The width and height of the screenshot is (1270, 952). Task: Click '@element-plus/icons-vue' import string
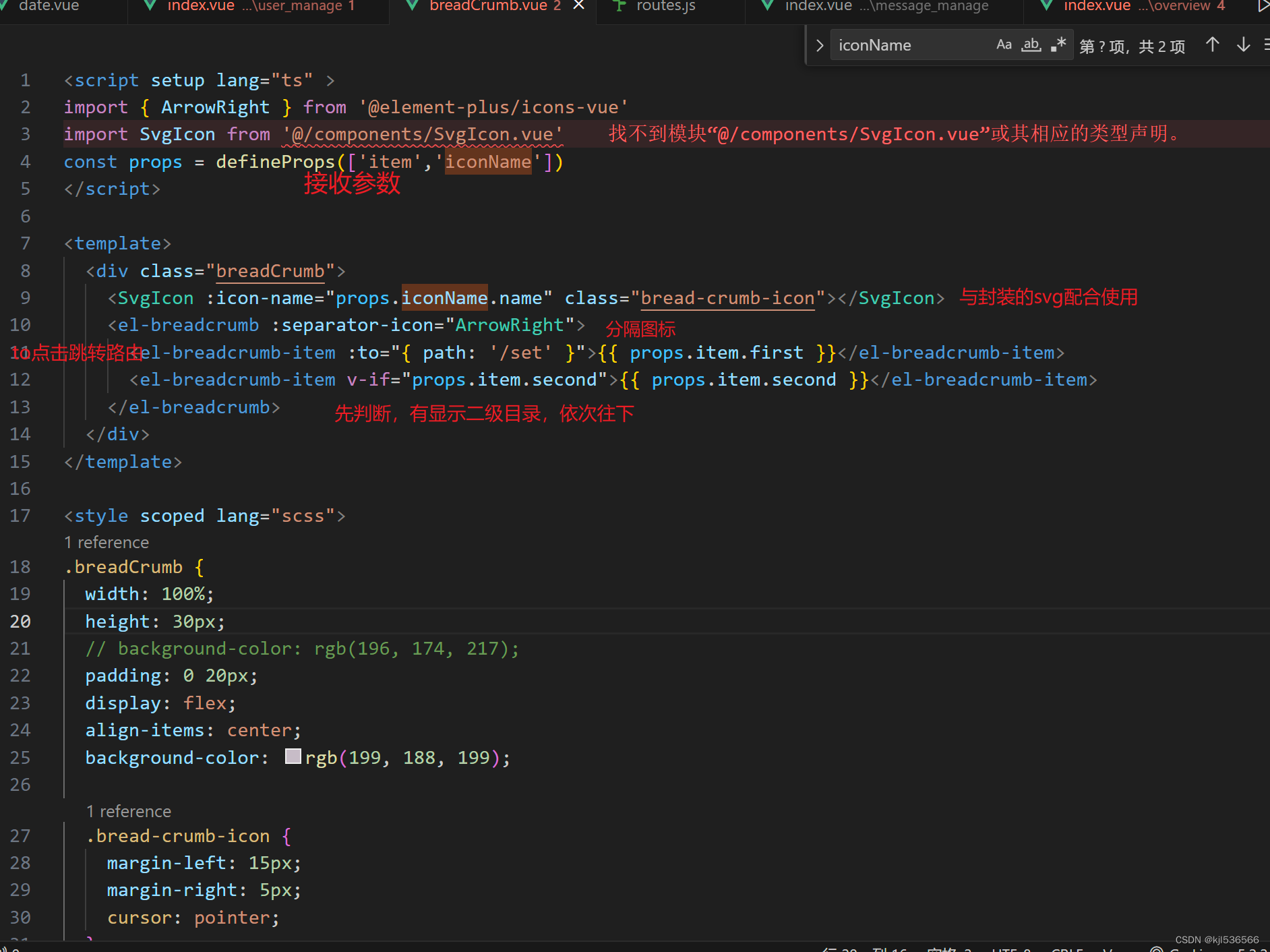click(x=493, y=107)
